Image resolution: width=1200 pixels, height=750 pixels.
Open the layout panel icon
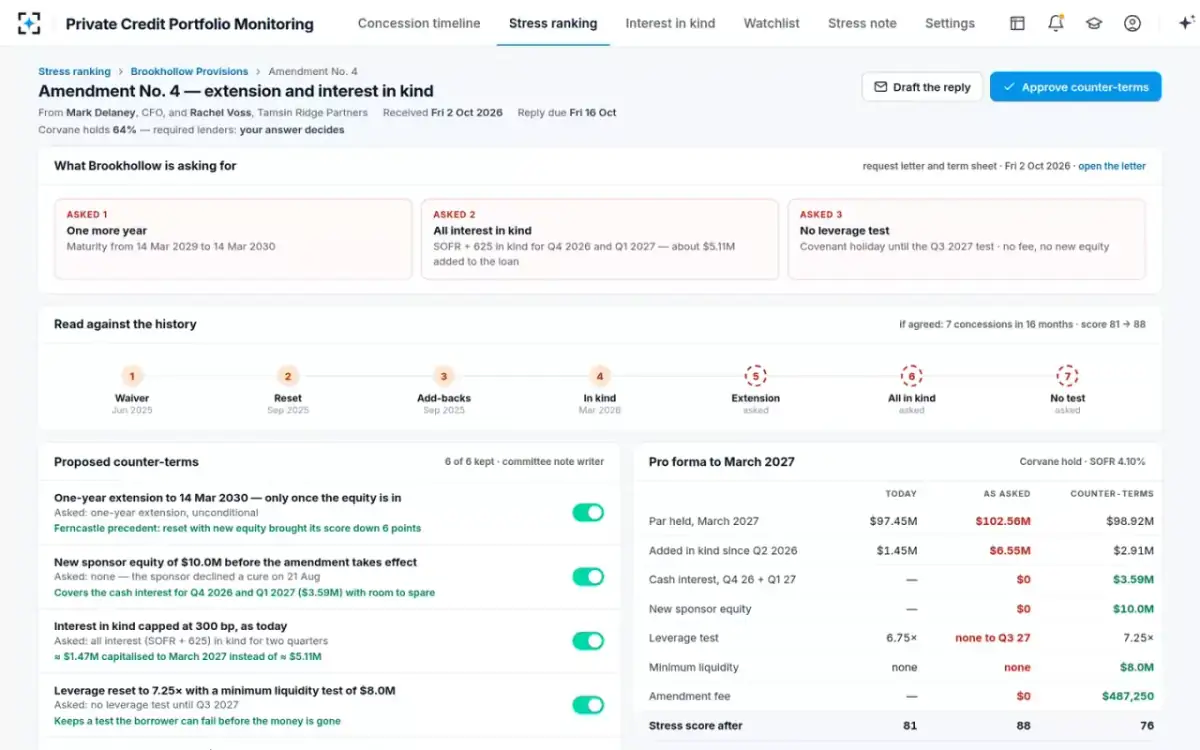click(1017, 23)
